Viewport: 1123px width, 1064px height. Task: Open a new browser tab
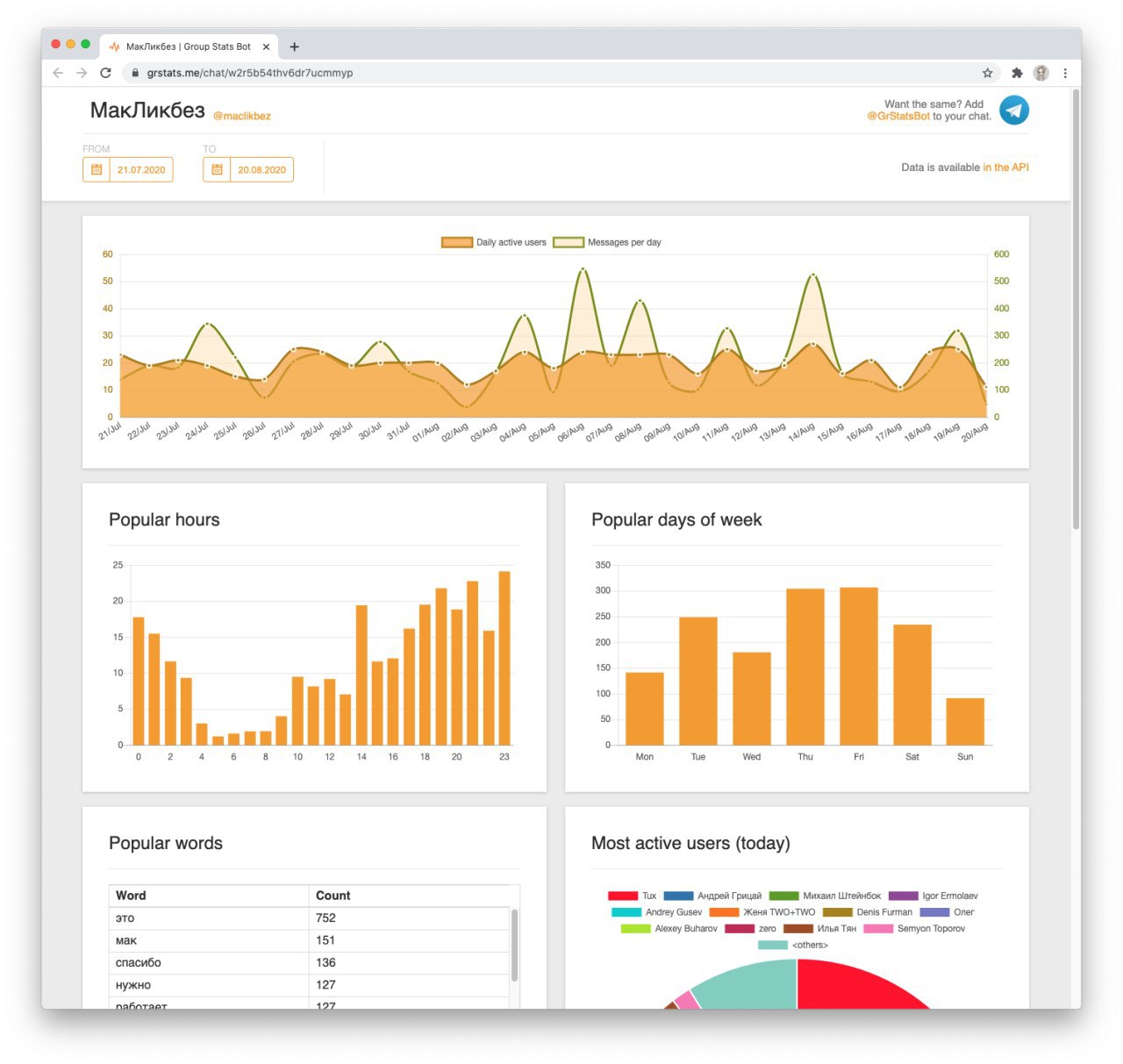coord(294,46)
